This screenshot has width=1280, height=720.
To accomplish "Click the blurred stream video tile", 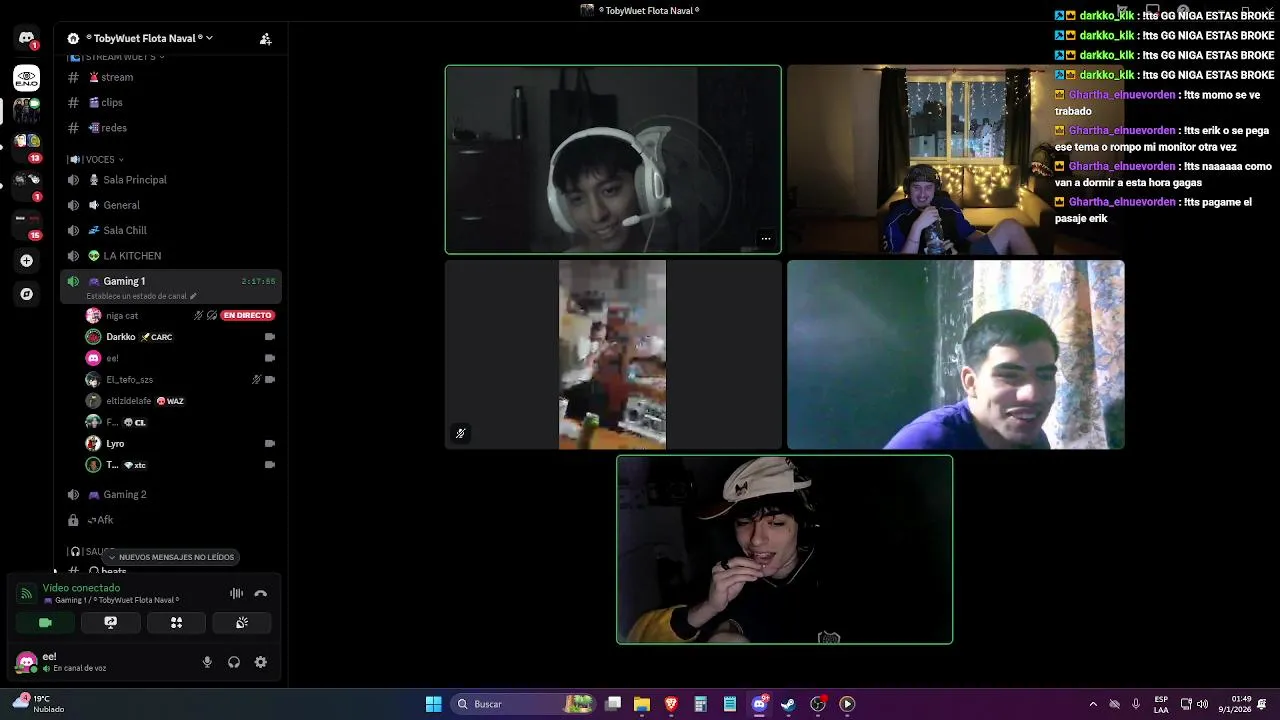I will 613,355.
